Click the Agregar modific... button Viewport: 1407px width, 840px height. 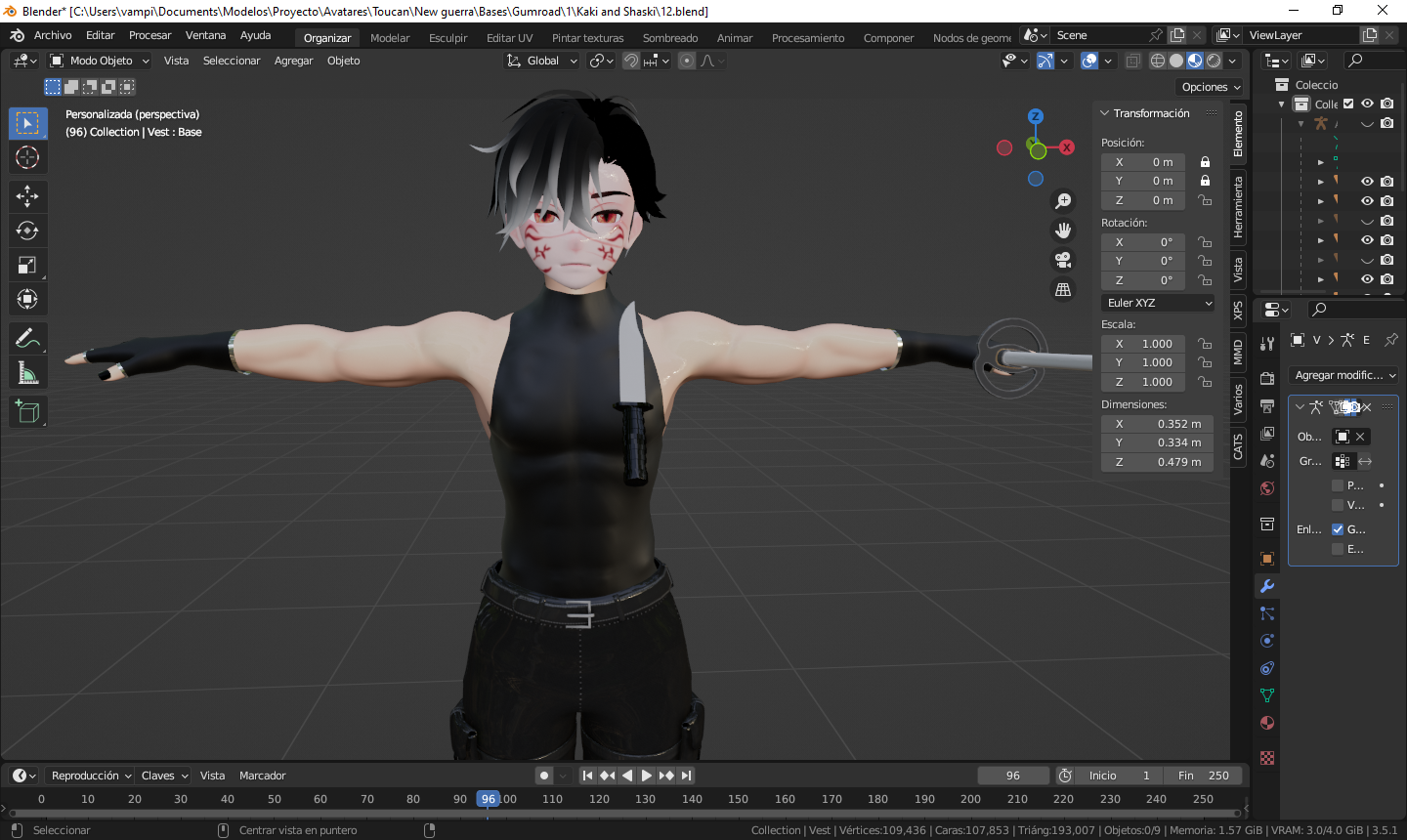click(x=1344, y=375)
